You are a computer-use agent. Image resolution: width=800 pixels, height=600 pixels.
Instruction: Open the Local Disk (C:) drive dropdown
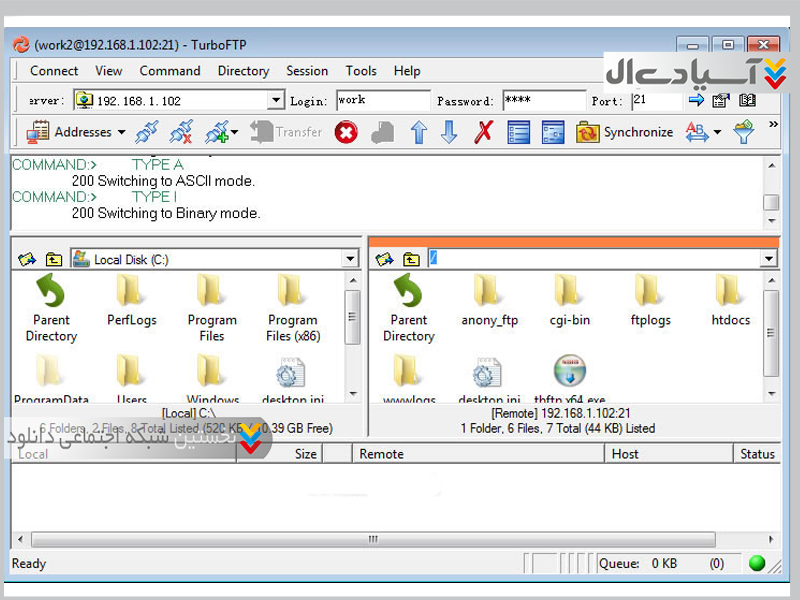click(x=350, y=260)
